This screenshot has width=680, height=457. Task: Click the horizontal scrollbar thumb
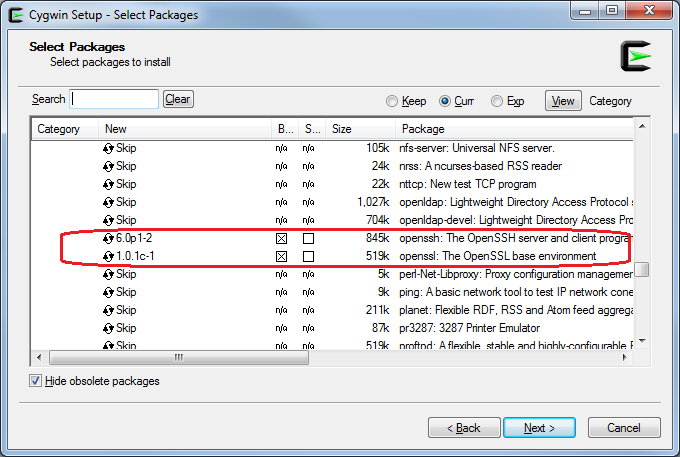click(179, 358)
